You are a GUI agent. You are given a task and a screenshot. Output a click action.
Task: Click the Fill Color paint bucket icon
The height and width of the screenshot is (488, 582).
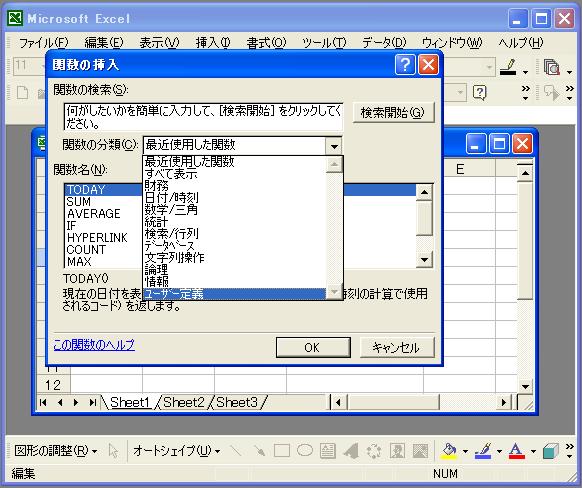tap(449, 451)
